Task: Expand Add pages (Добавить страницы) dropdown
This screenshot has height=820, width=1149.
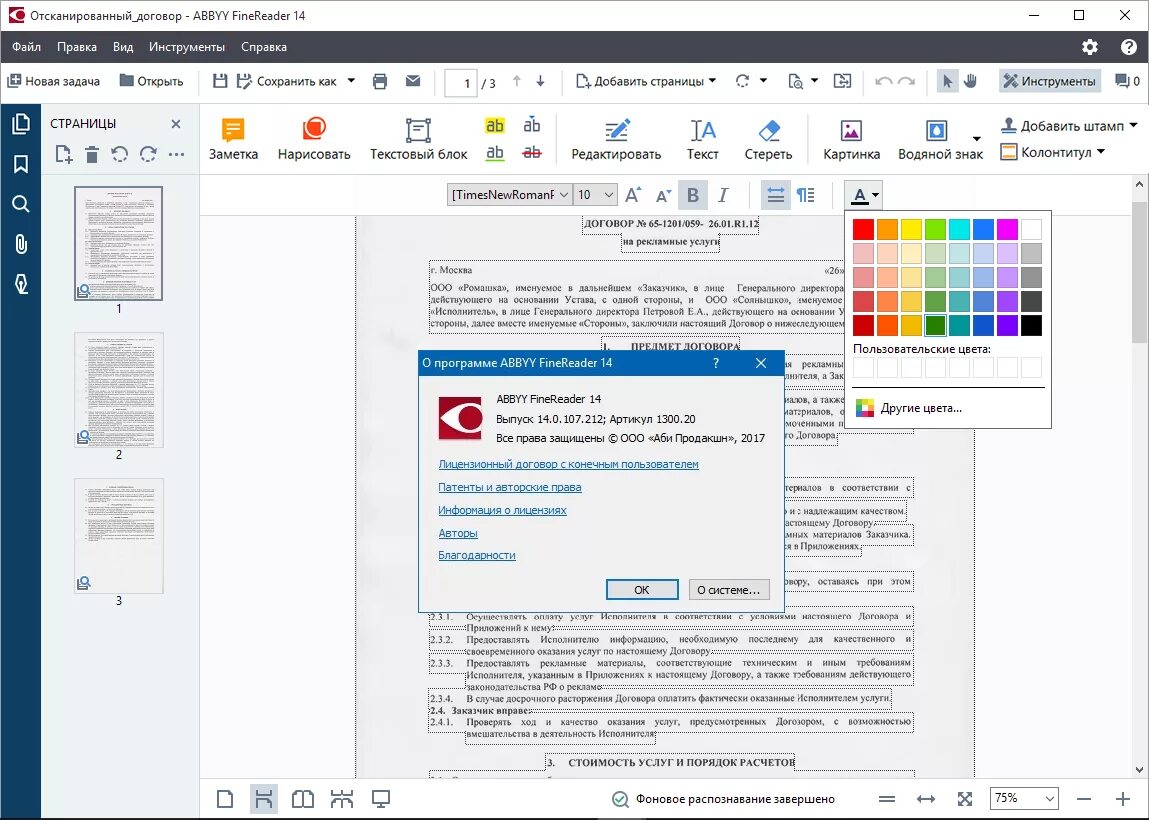Action: (x=712, y=81)
